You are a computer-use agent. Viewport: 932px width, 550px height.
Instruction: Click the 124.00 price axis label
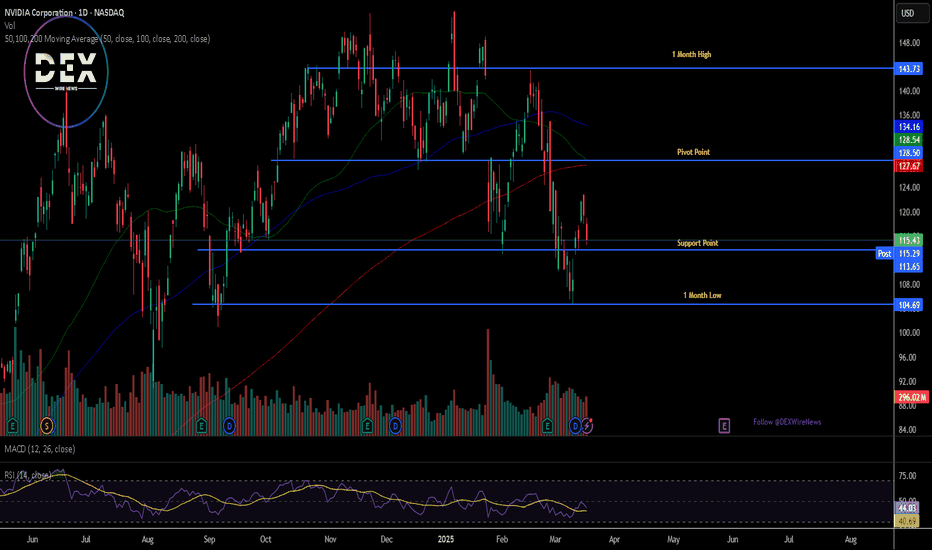pos(909,188)
